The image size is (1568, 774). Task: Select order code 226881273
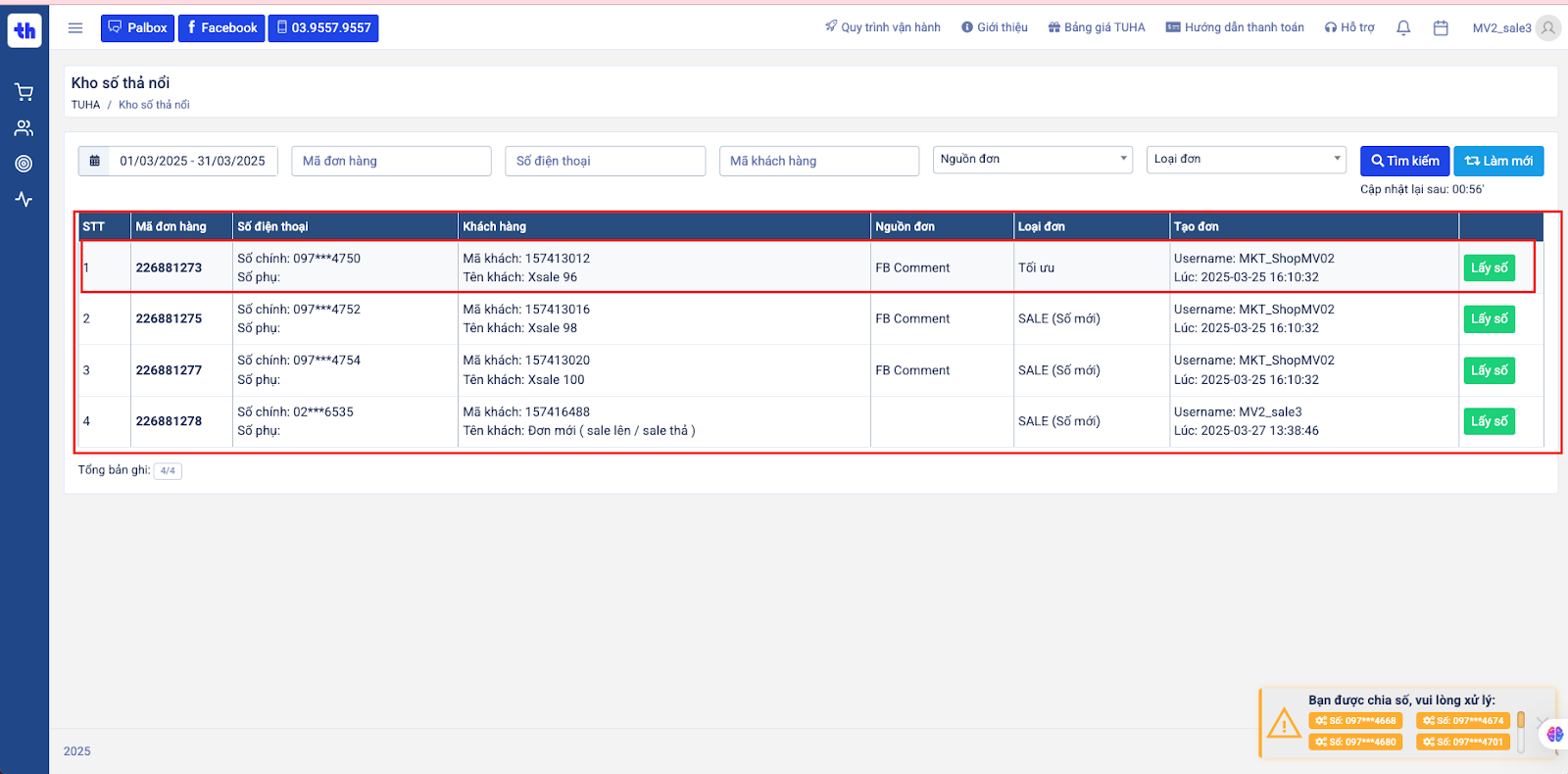tap(169, 267)
